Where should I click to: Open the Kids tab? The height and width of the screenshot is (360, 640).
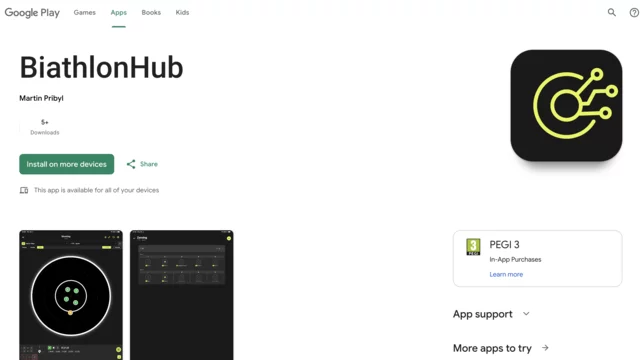pyautogui.click(x=182, y=13)
